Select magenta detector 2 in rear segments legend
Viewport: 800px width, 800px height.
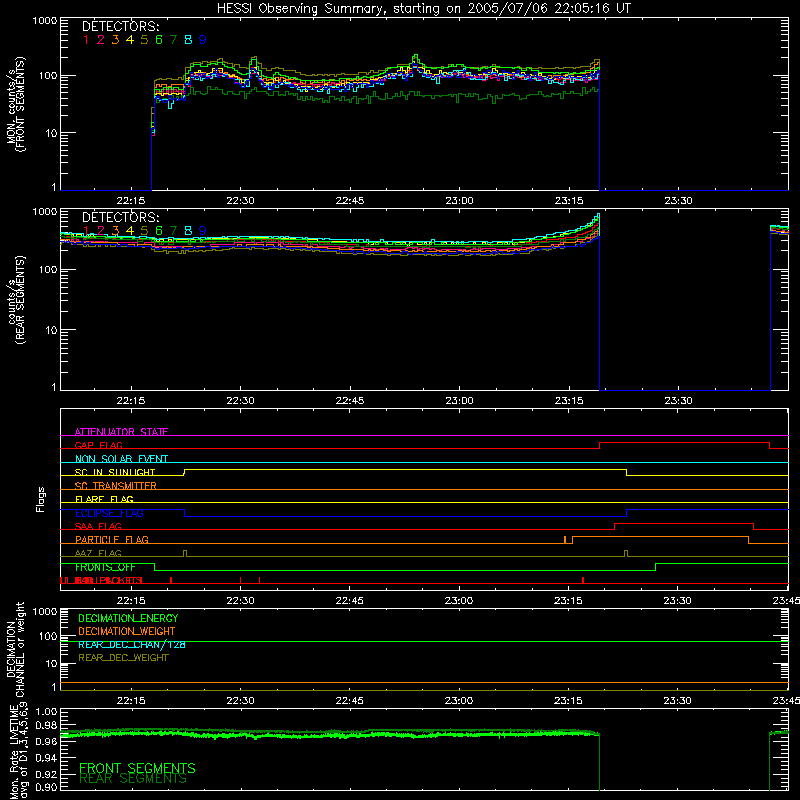point(101,231)
